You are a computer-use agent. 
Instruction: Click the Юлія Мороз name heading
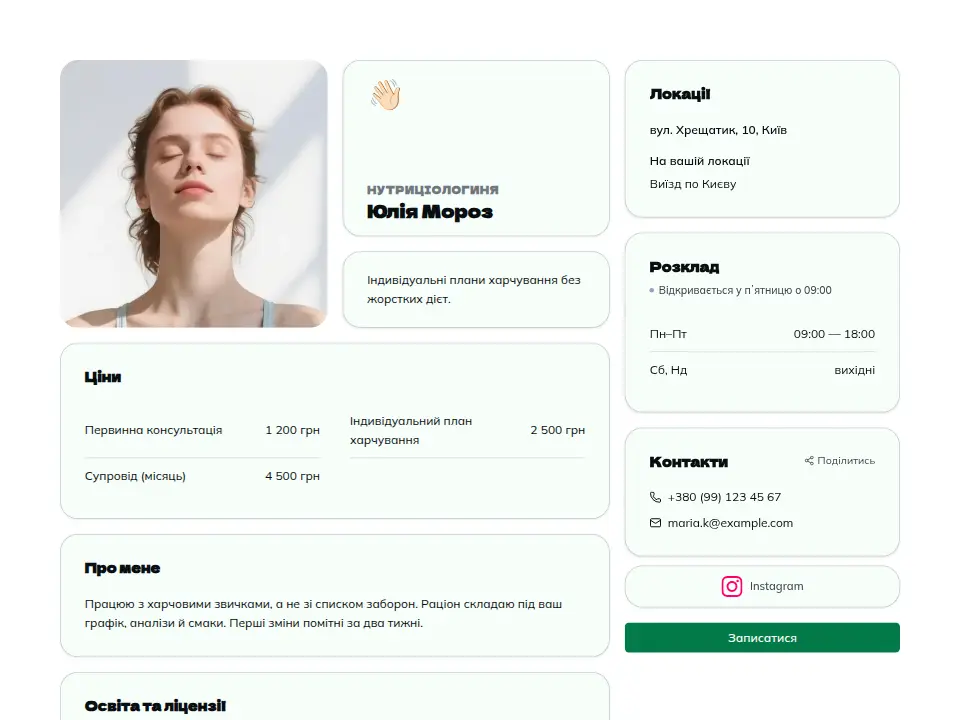coord(430,212)
